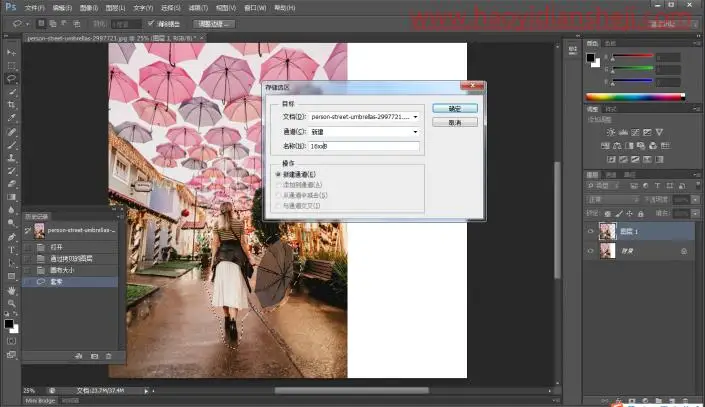Viewport: 705px width, 407px height.
Task: Open the 文件 menu
Action: pos(35,8)
